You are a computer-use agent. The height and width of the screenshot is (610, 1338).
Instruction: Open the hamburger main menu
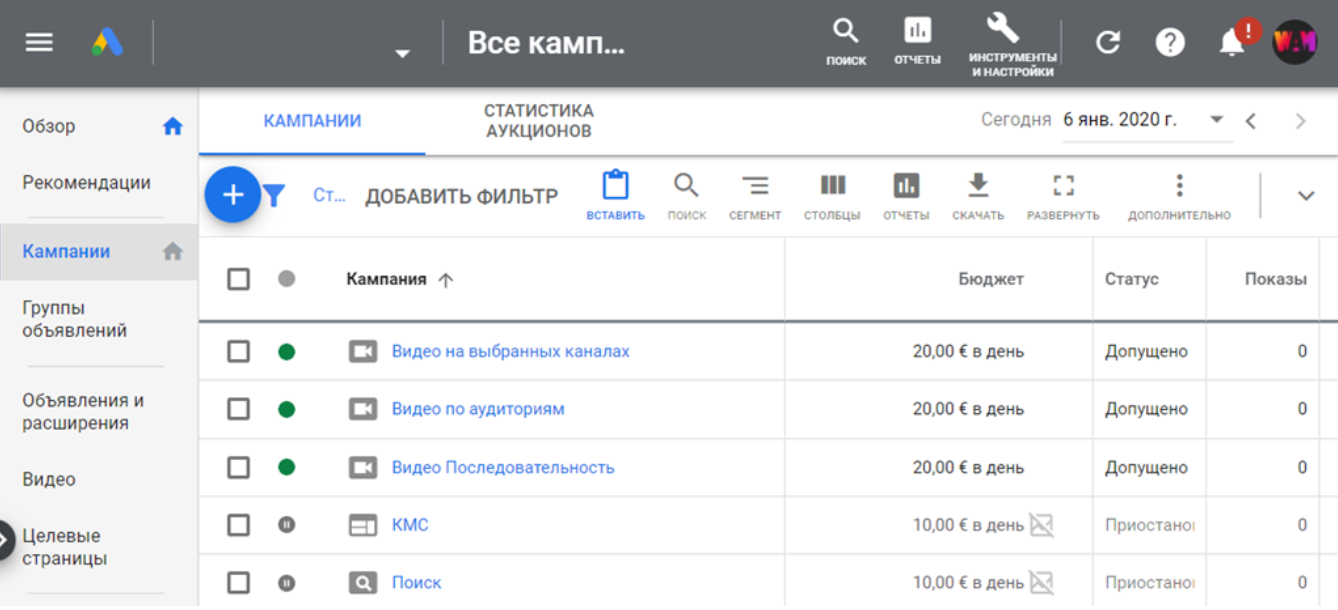tap(39, 43)
